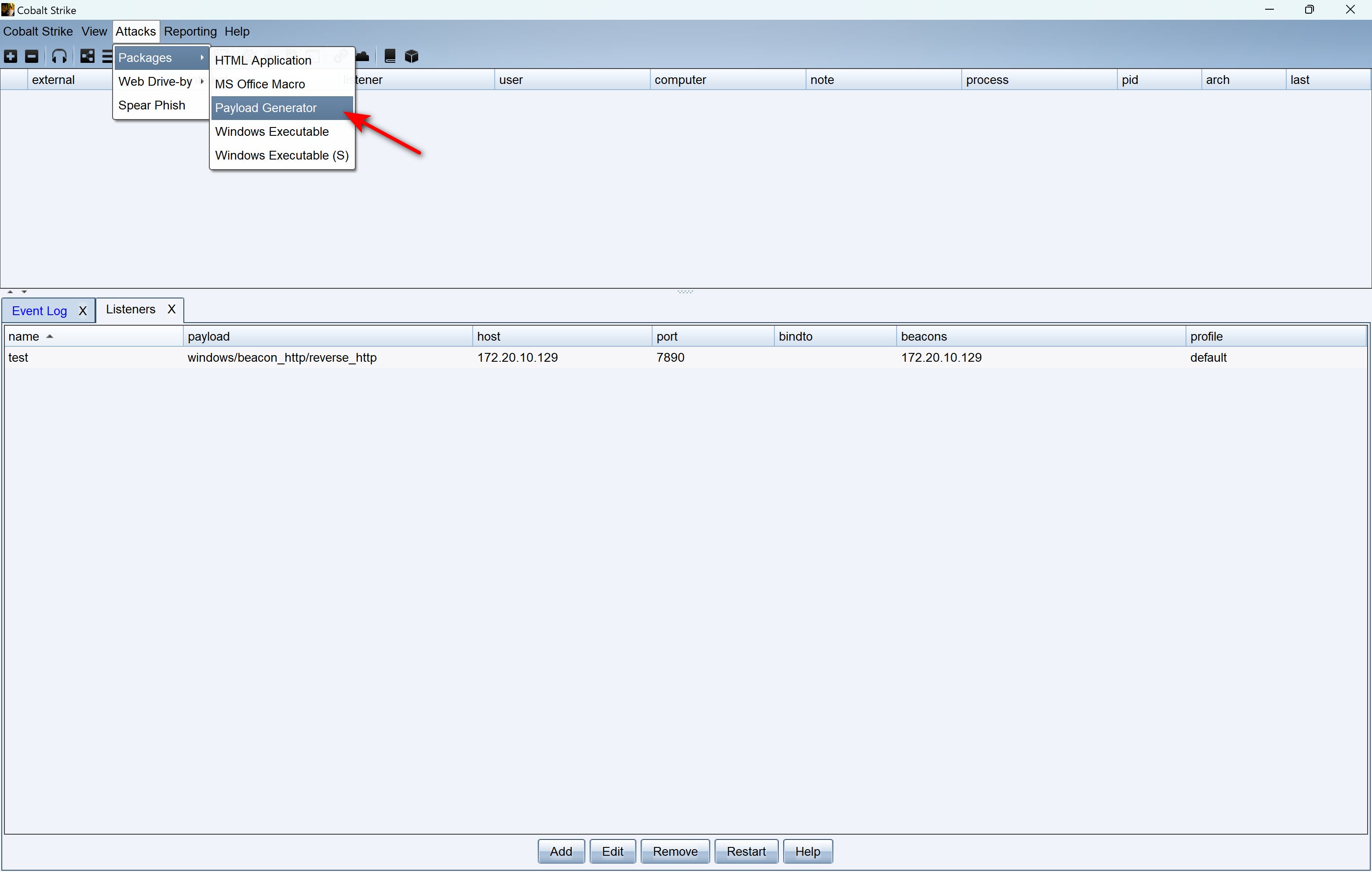1372x872 pixels.
Task: Click the disconnect minus icon in toolbar
Action: (x=32, y=56)
